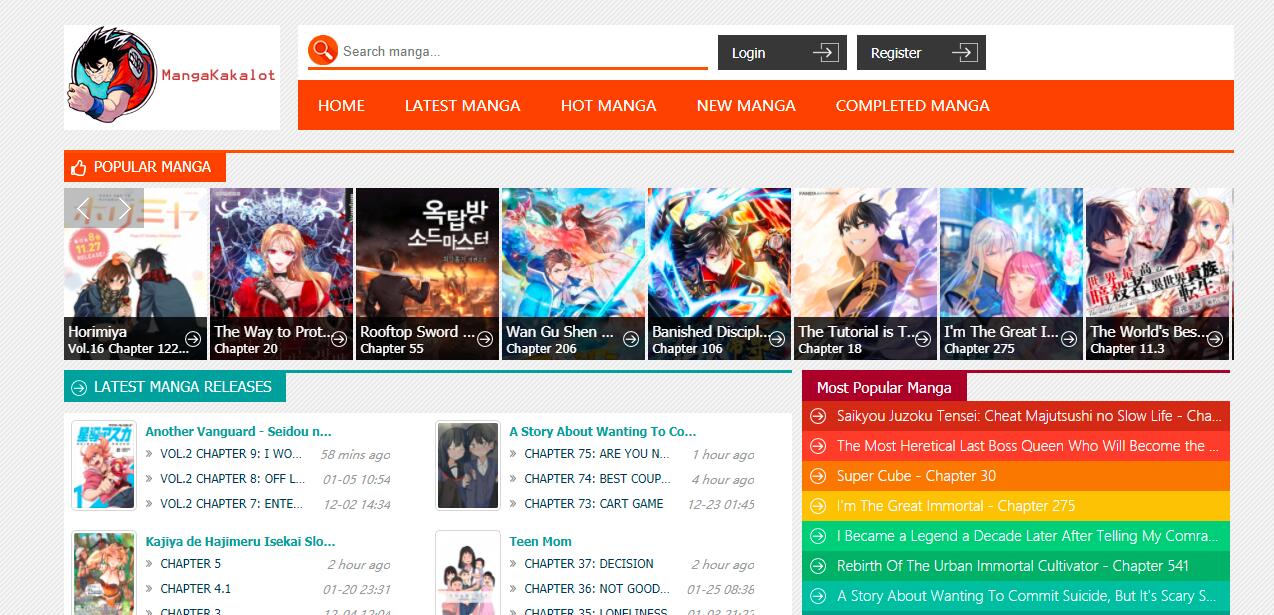Click arrow icon next to Super Cube
Image resolution: width=1274 pixels, height=615 pixels.
(x=818, y=476)
